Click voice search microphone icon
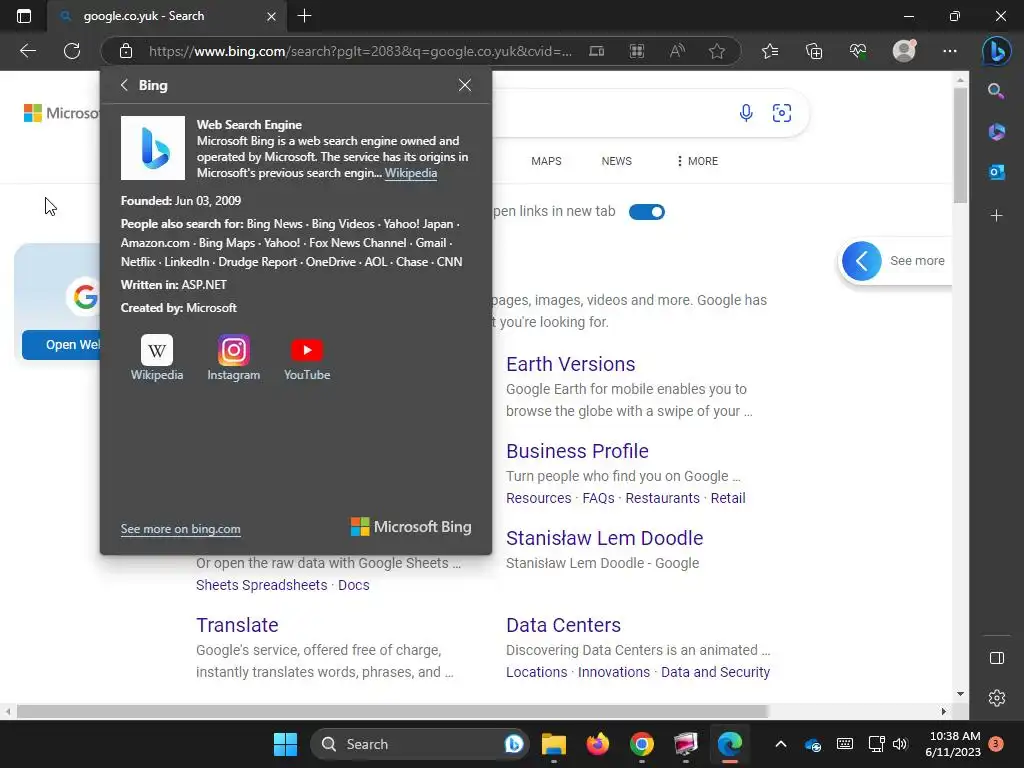1024x768 pixels. click(746, 113)
